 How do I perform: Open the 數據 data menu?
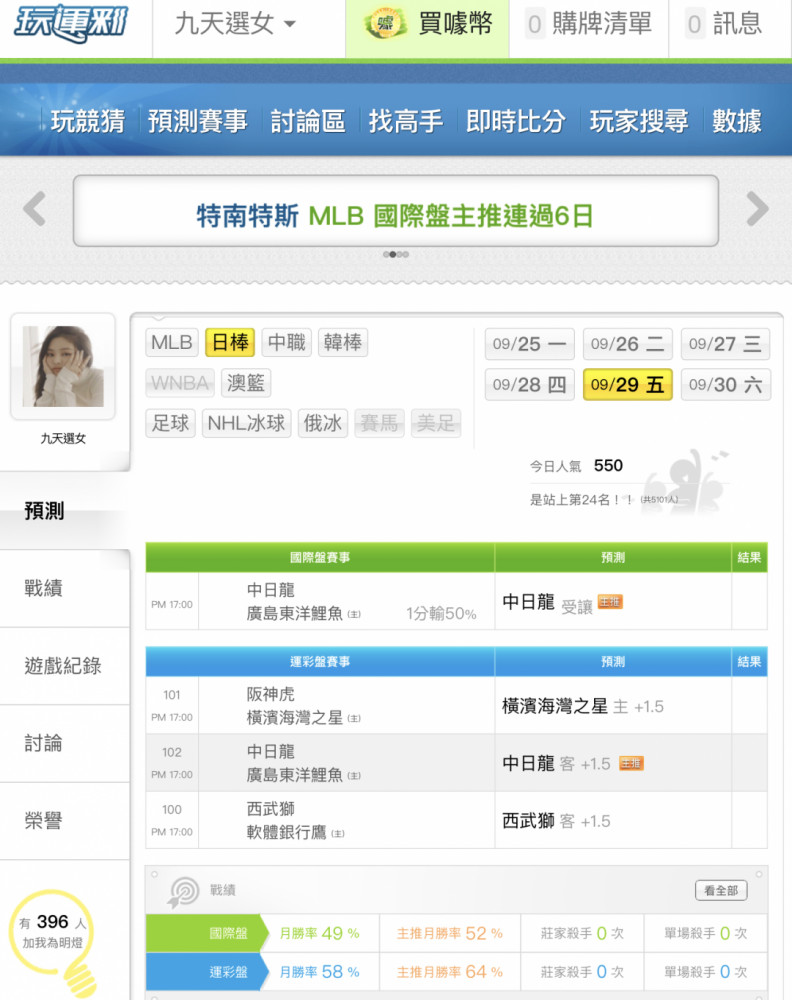coord(737,121)
